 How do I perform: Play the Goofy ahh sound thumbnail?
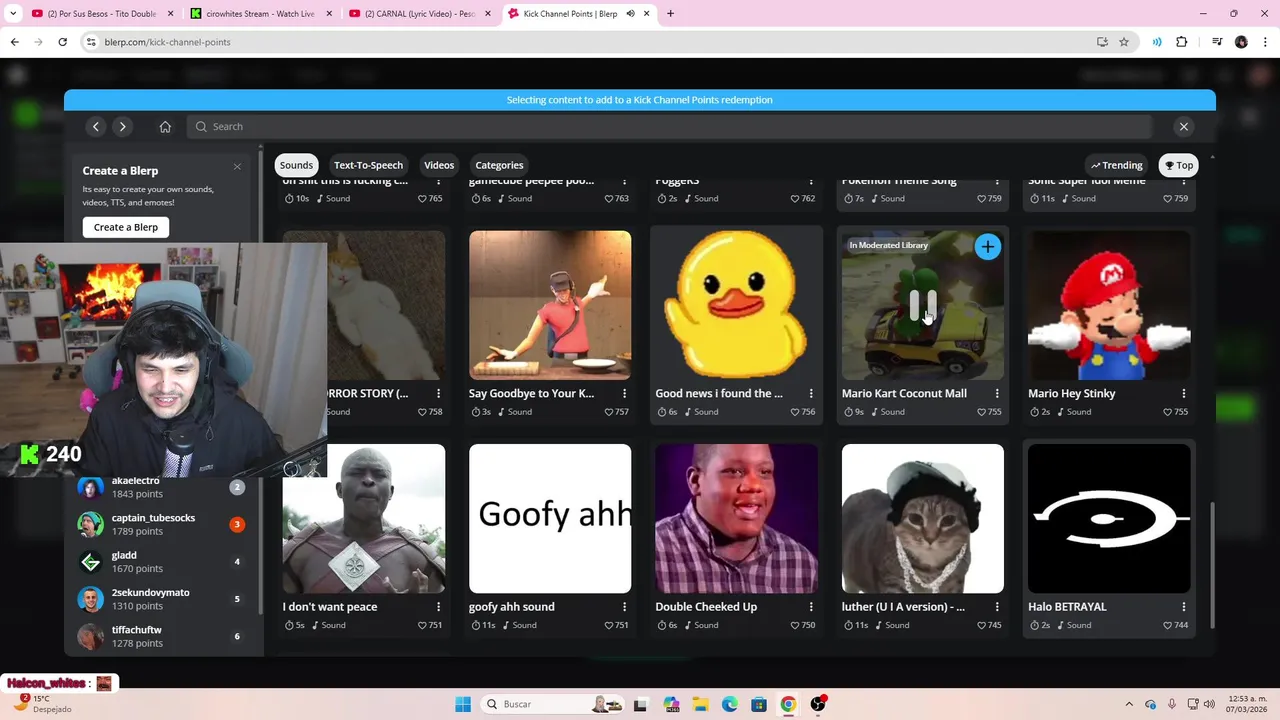coord(550,519)
